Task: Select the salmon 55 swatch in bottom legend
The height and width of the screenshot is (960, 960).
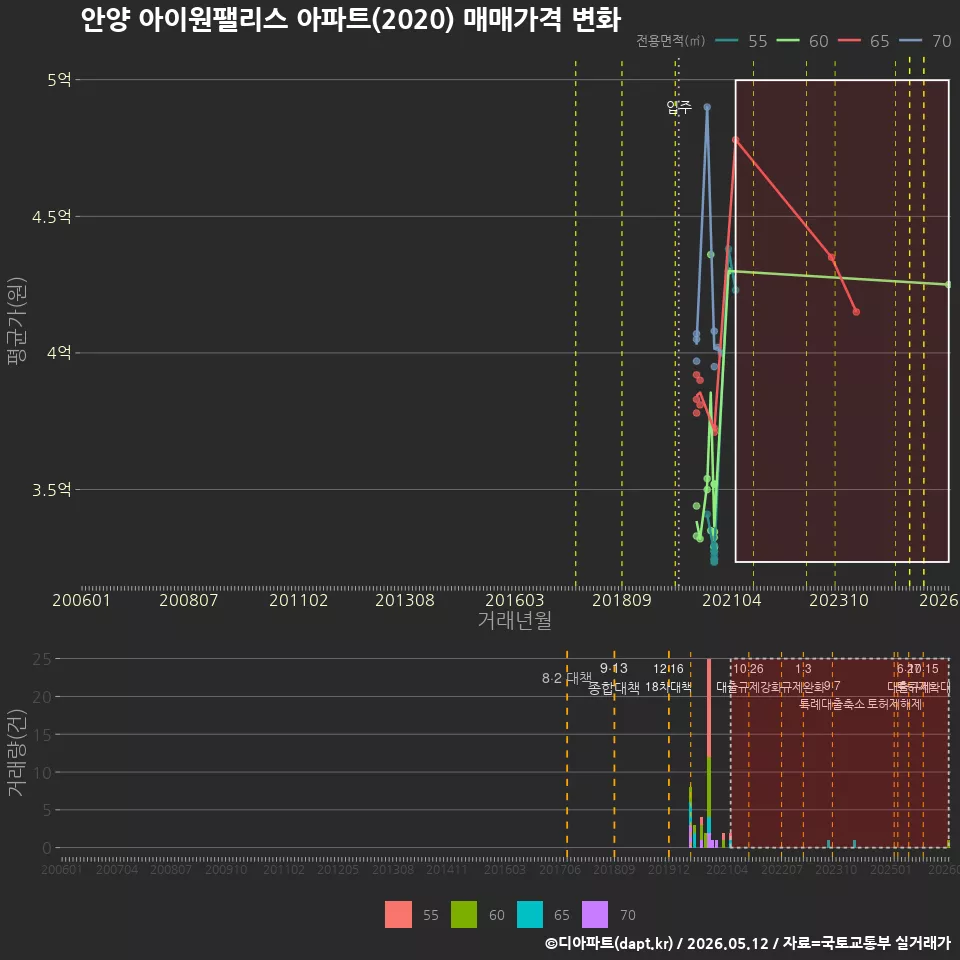Action: click(398, 915)
